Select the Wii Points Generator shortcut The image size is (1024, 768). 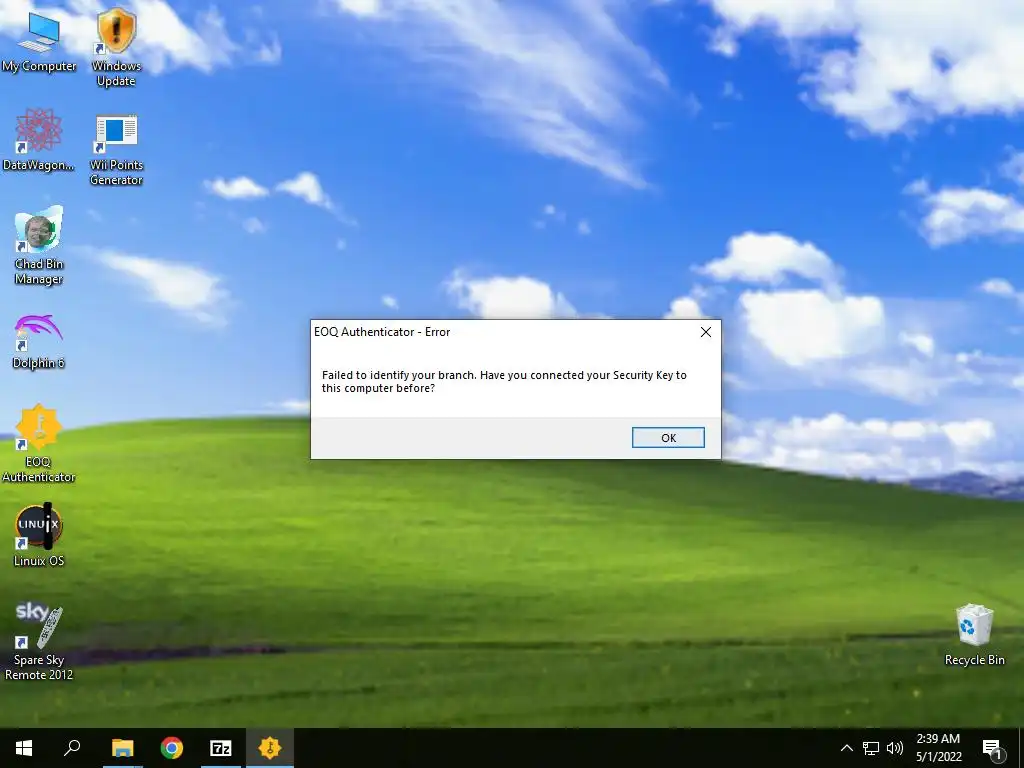pos(116,150)
